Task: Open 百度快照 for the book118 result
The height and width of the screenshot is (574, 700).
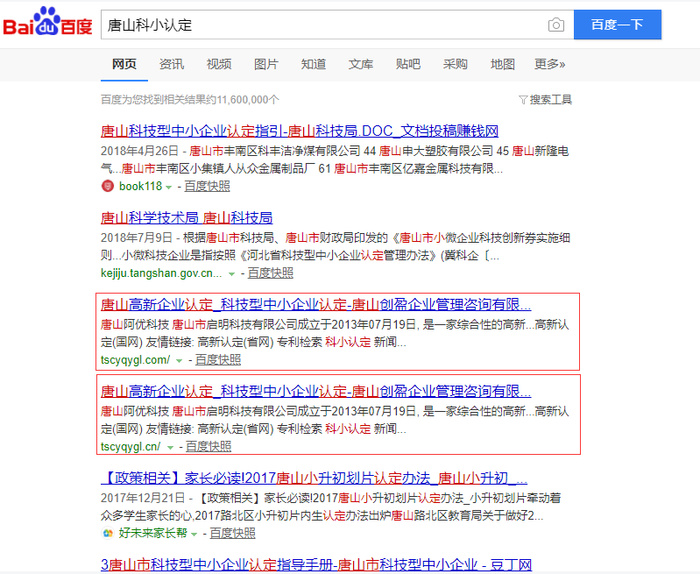Action: (x=207, y=186)
